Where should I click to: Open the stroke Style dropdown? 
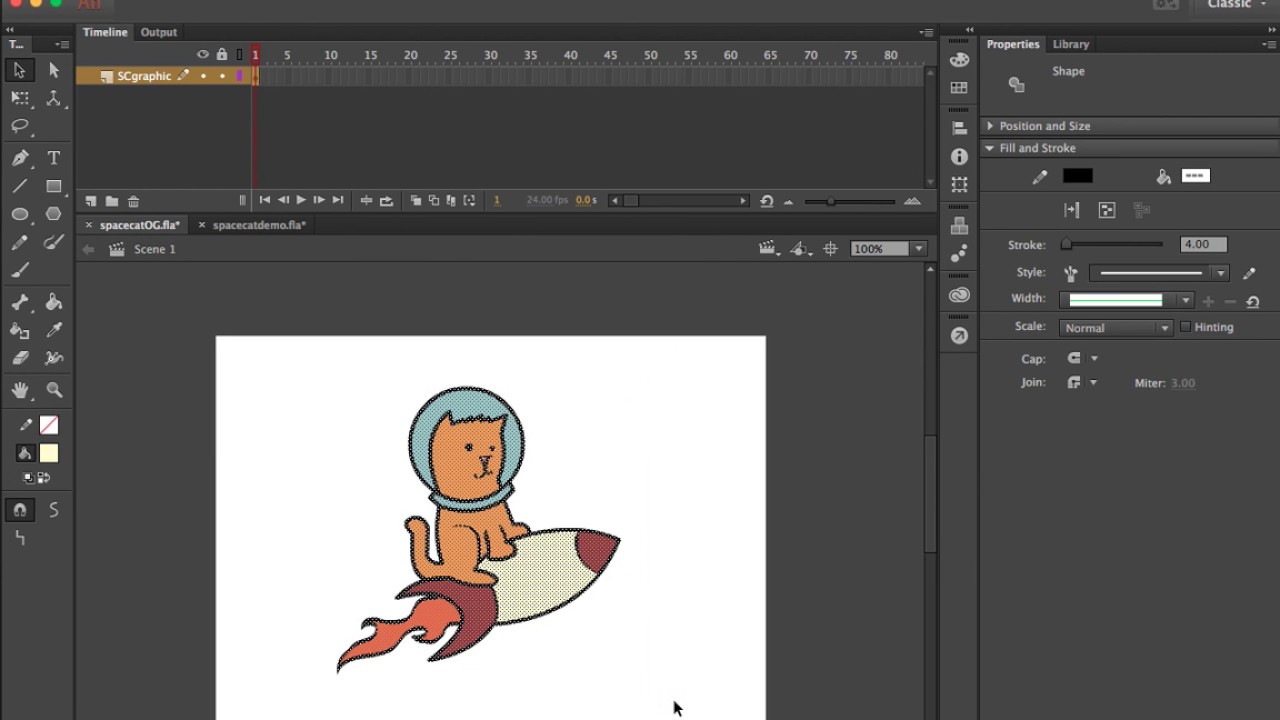(x=1160, y=272)
